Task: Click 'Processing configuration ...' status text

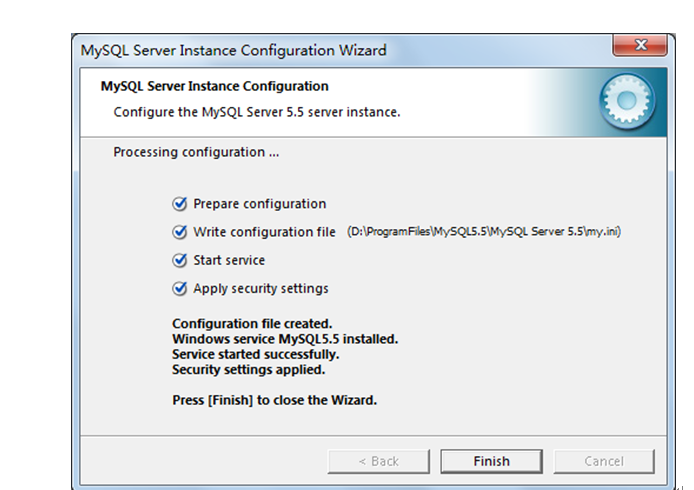Action: pos(196,152)
